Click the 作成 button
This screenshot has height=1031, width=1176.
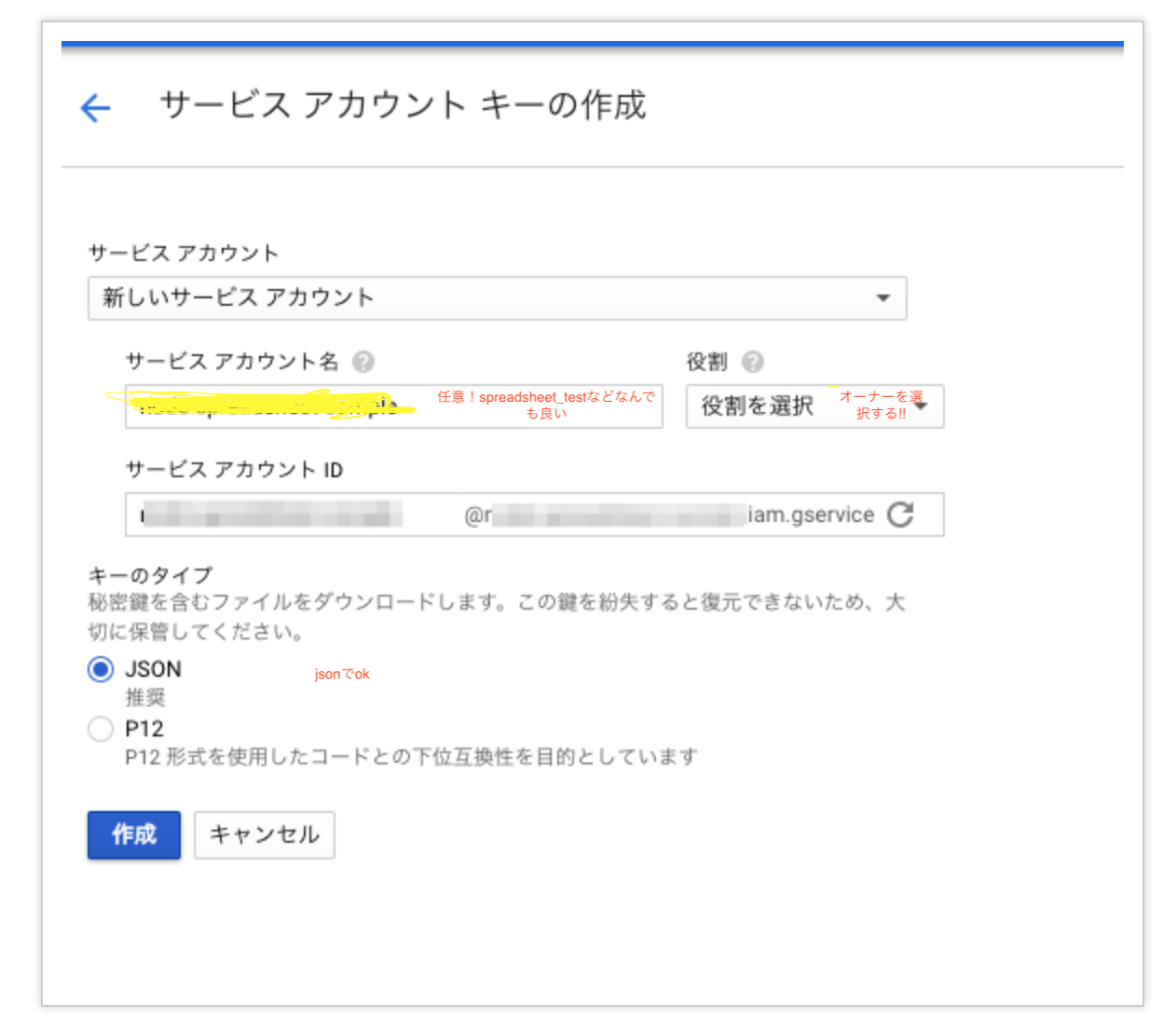(x=134, y=834)
